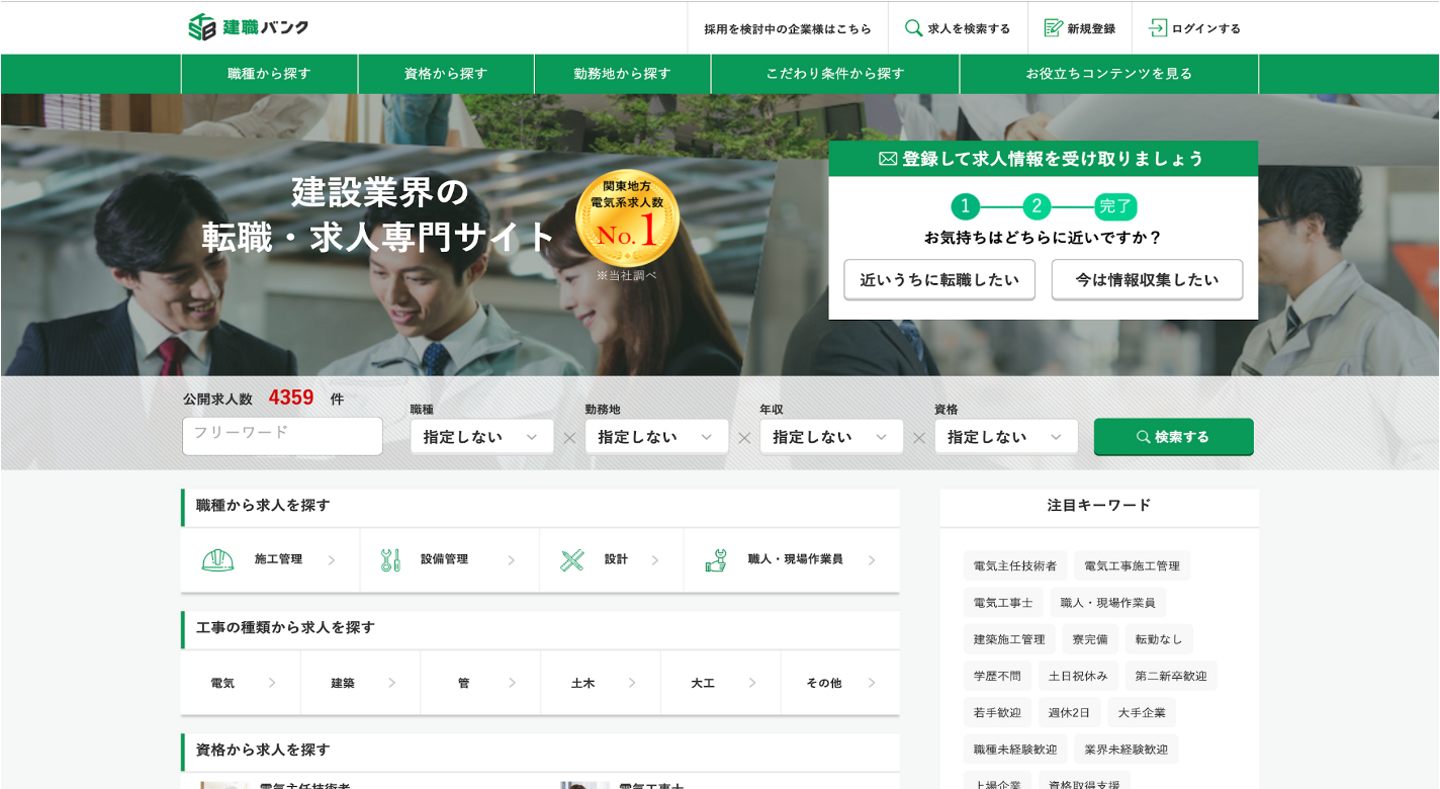This screenshot has height=789, width=1440.
Task: Expand 設計 chevron arrow
Action: [x=655, y=560]
